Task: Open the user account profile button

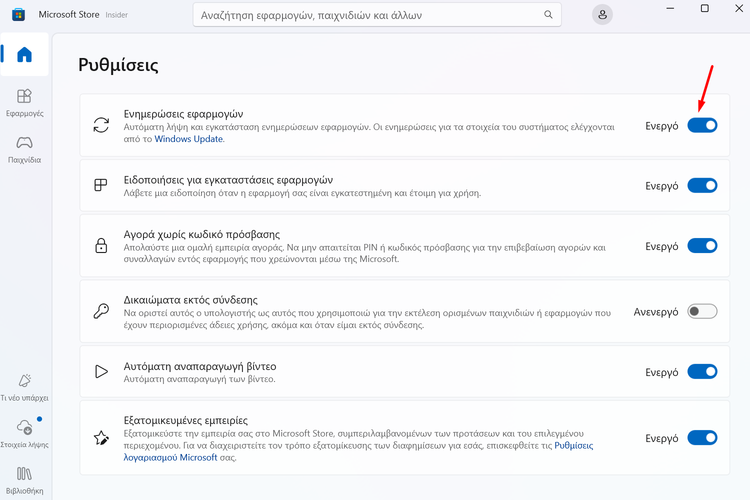Action: click(x=602, y=15)
